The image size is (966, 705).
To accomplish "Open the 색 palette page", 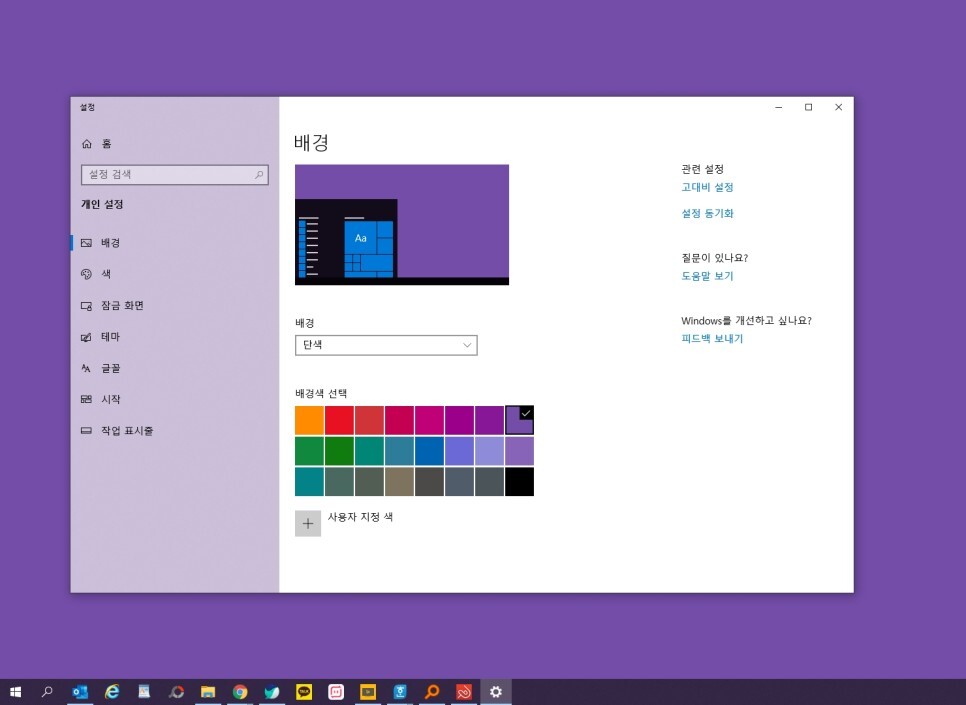I will (x=96, y=274).
